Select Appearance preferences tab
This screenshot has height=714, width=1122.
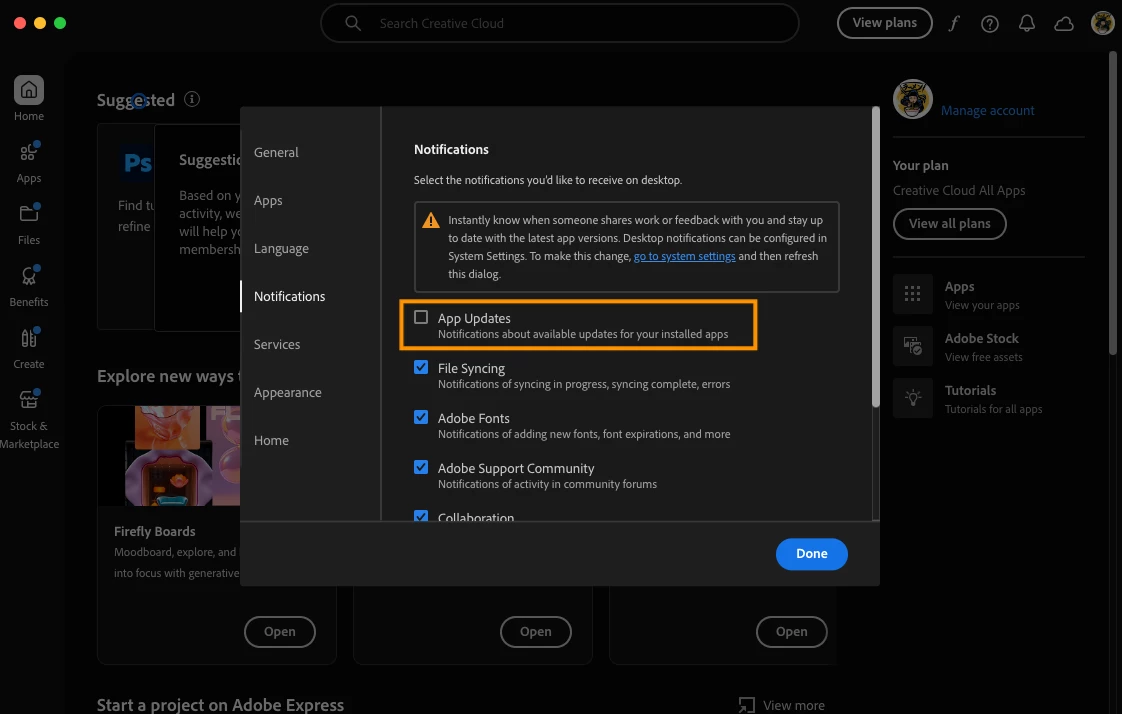[288, 392]
